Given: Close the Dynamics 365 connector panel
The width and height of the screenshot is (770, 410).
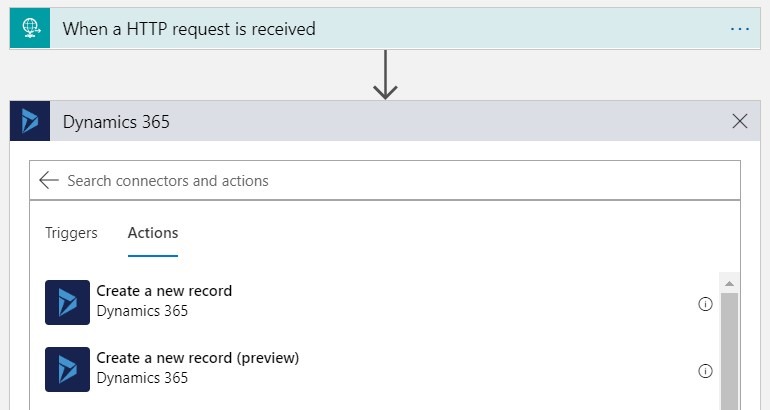Looking at the screenshot, I should pos(740,122).
